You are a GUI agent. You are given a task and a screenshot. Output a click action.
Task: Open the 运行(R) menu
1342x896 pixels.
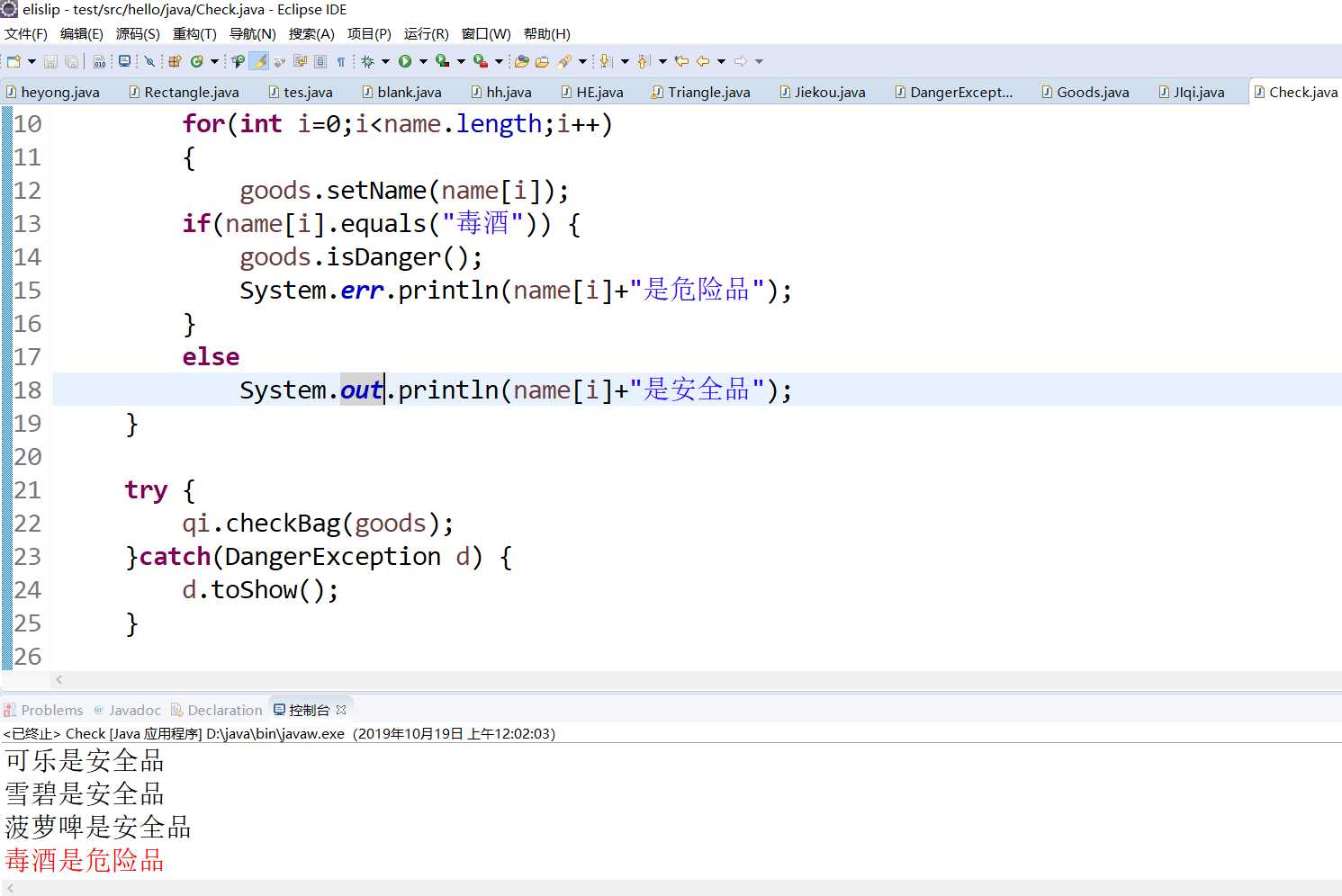[427, 34]
